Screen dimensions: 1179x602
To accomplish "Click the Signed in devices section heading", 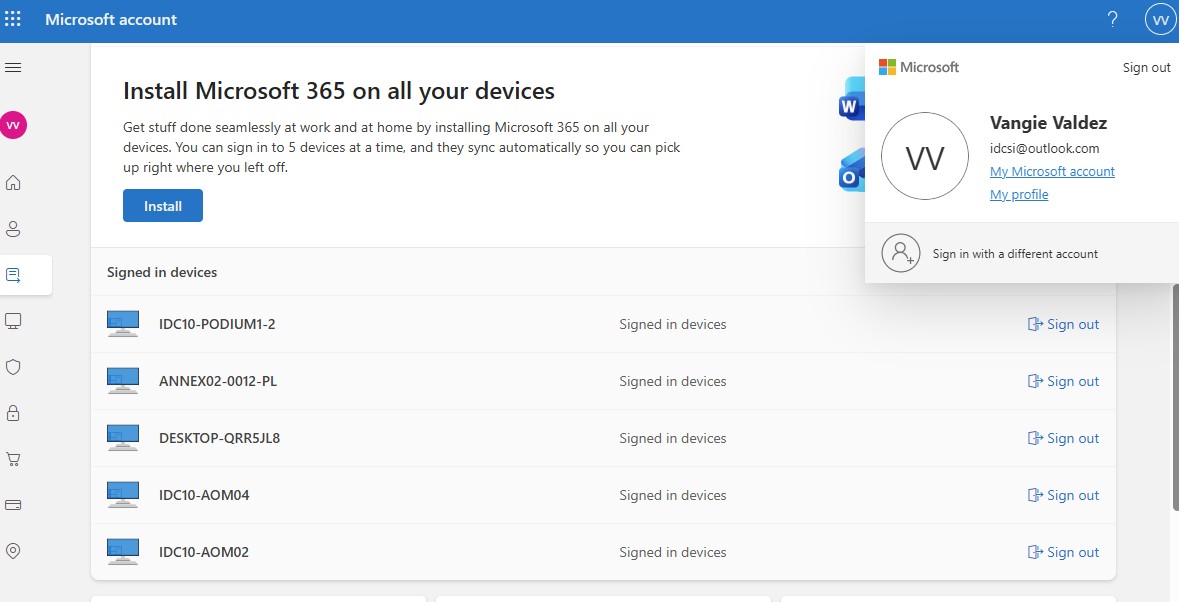I will 162,272.
